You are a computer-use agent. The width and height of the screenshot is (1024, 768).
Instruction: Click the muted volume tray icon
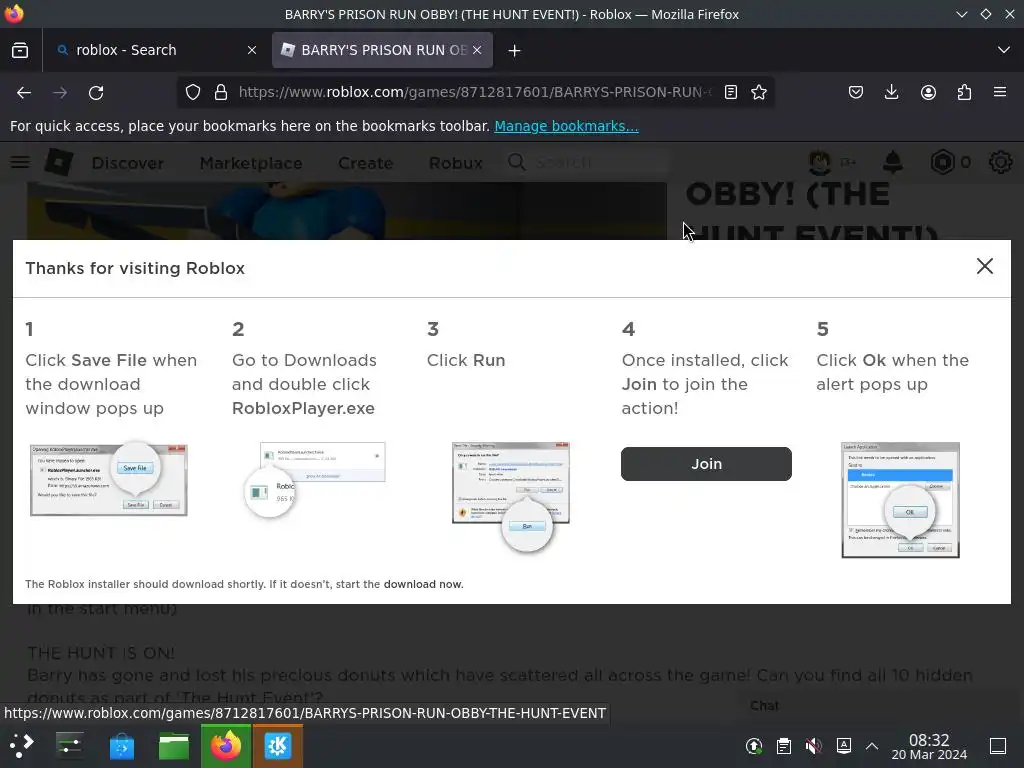click(x=814, y=746)
